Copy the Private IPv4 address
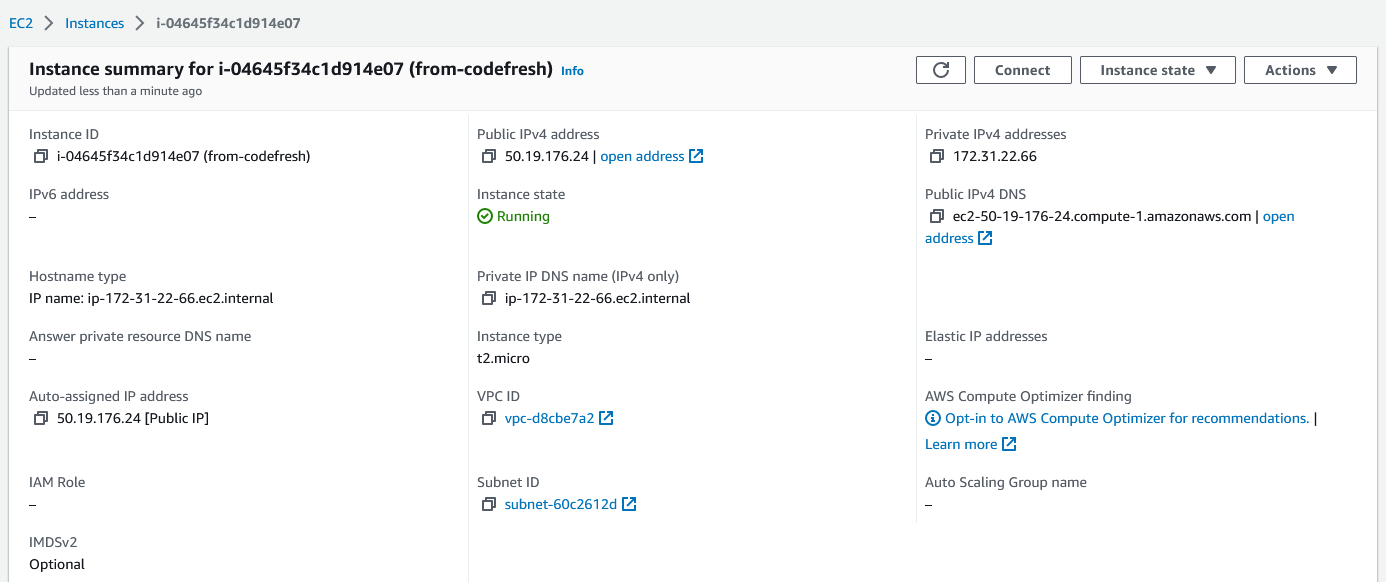The height and width of the screenshot is (582, 1386). pyautogui.click(x=937, y=157)
